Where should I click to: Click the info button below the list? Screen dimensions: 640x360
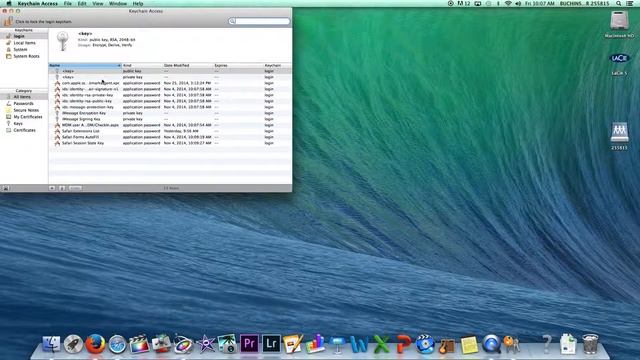[62, 188]
